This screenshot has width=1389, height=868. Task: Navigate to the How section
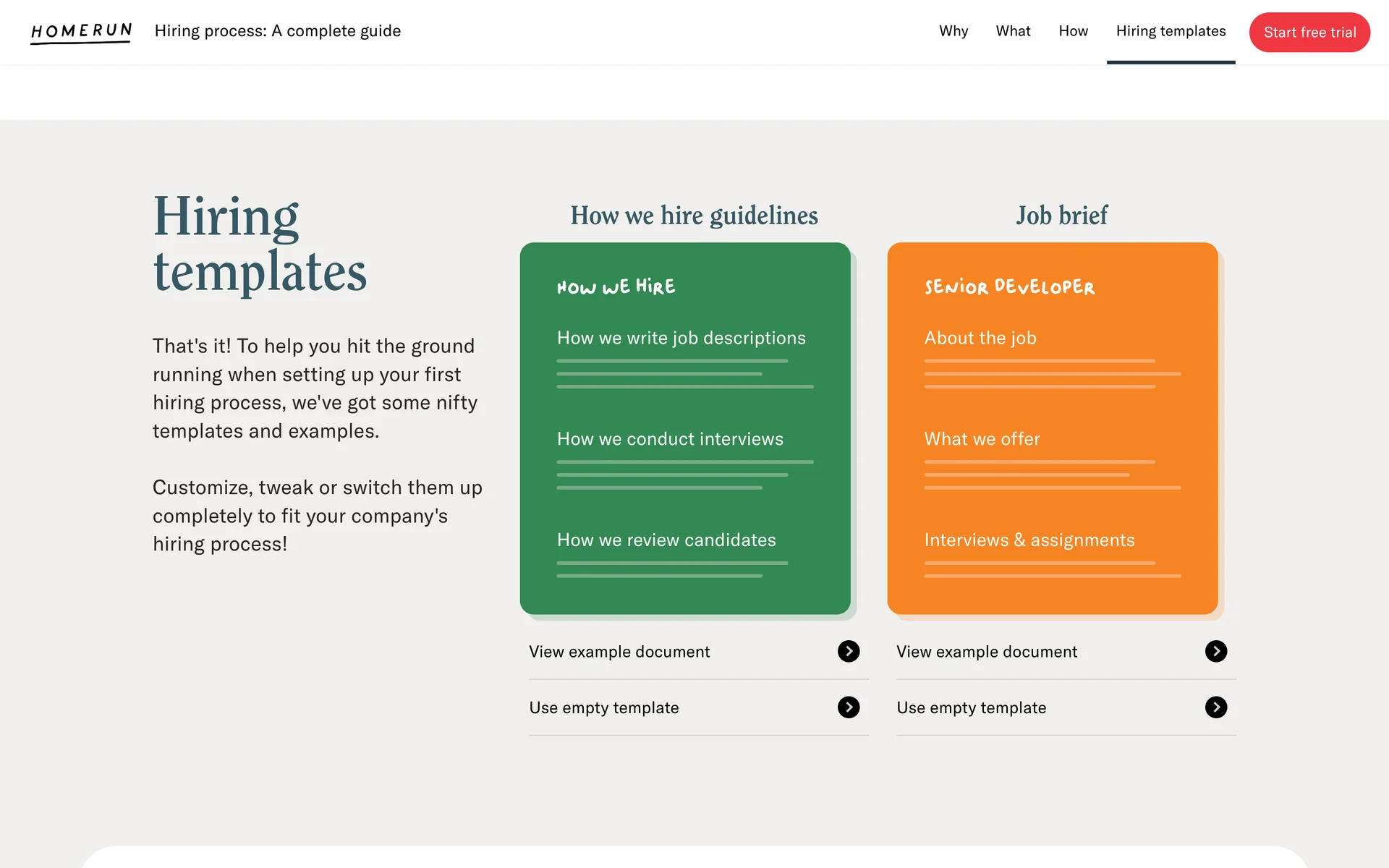(1073, 31)
